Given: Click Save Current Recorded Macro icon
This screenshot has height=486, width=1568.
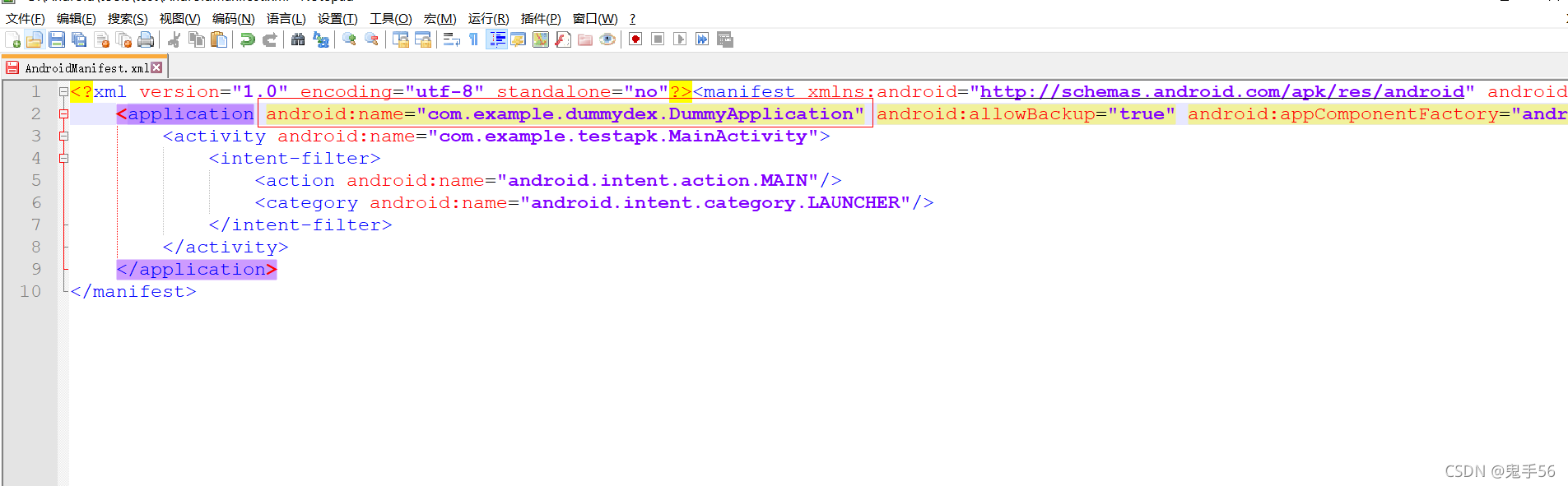Looking at the screenshot, I should pos(725,39).
